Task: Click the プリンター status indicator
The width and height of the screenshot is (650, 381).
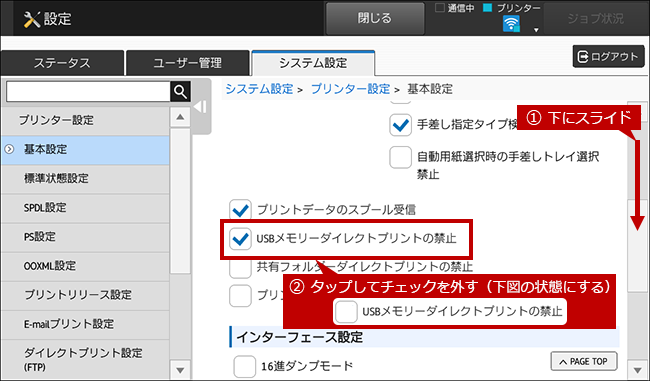Action: pyautogui.click(x=512, y=8)
